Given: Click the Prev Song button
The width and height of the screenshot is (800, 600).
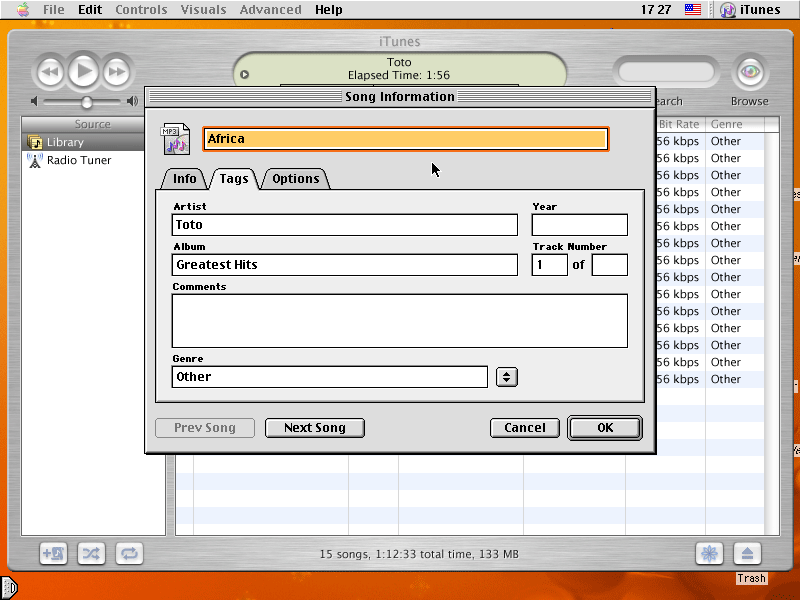Looking at the screenshot, I should click(x=205, y=428).
